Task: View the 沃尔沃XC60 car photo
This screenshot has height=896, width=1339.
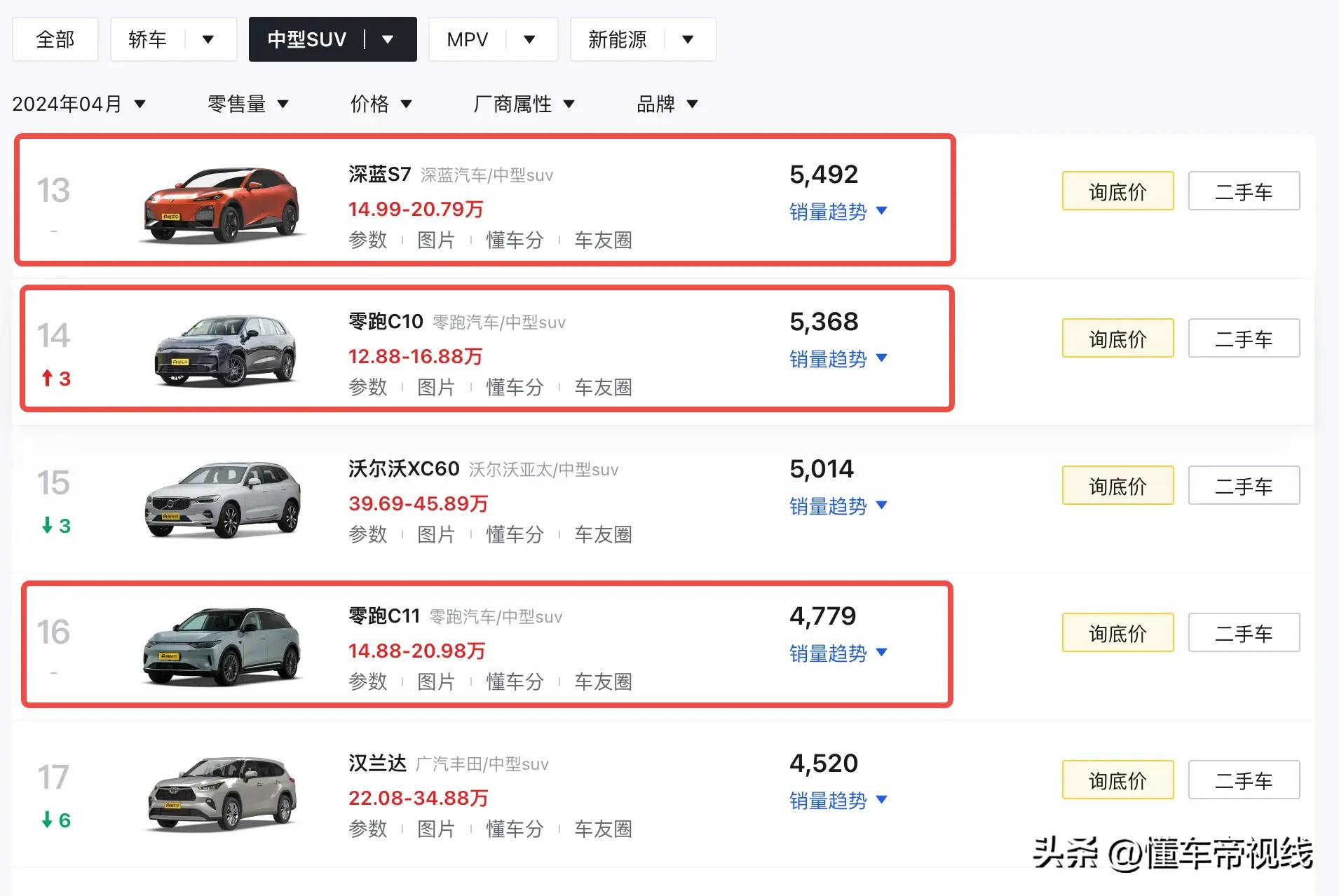Action: click(223, 498)
